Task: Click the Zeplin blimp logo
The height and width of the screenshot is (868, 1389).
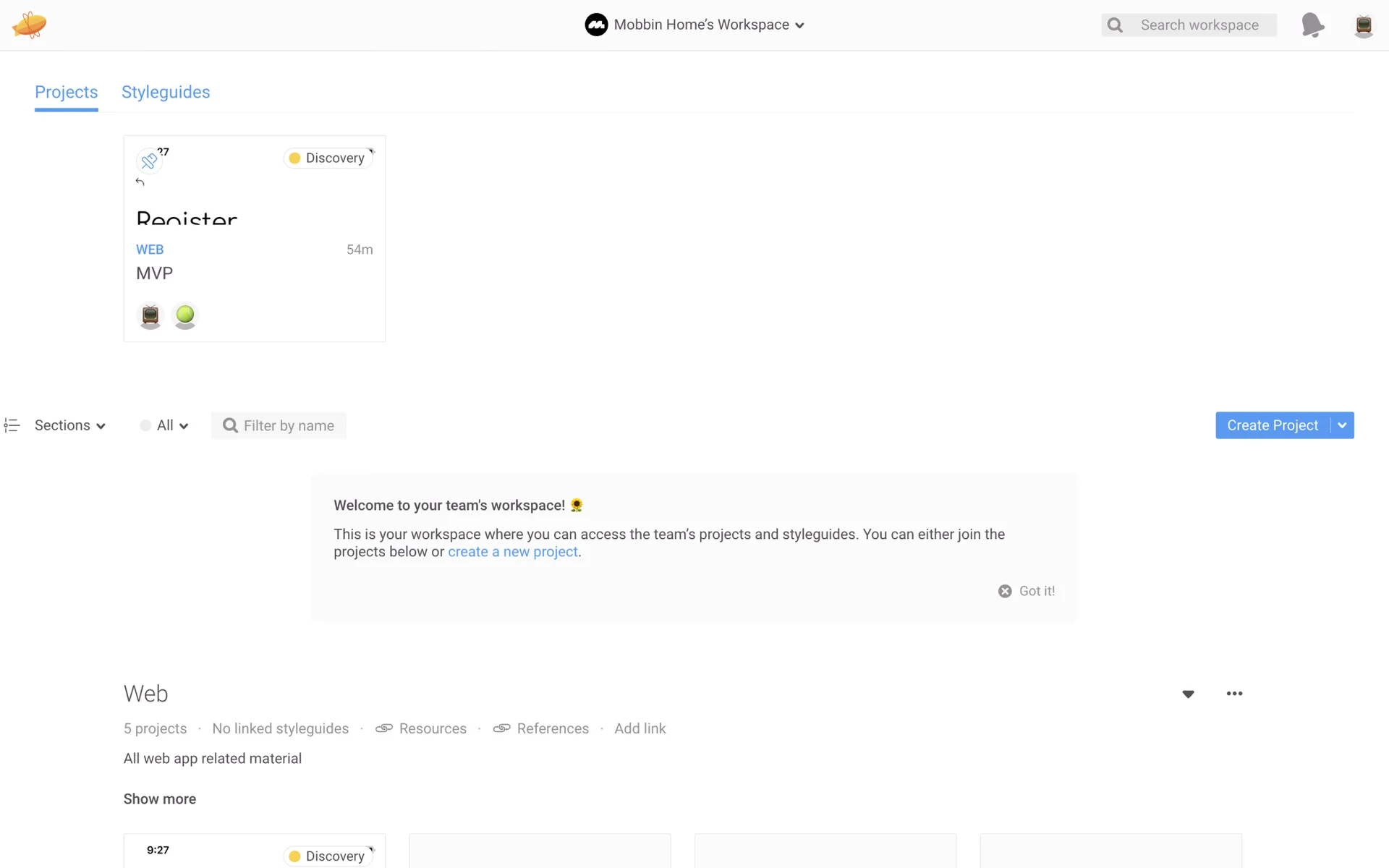Action: [x=29, y=25]
